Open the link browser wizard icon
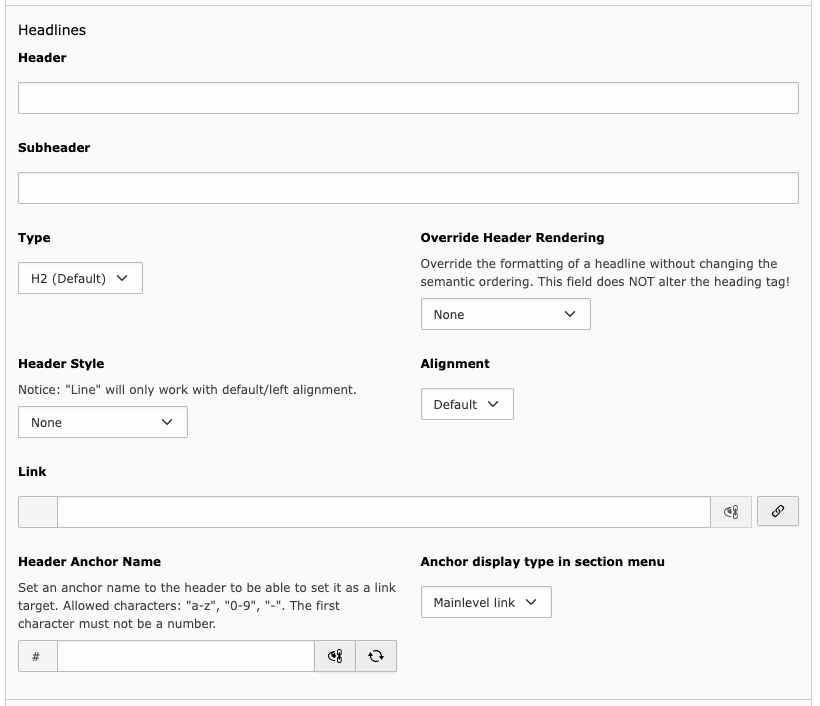The image size is (820, 706). (x=778, y=511)
